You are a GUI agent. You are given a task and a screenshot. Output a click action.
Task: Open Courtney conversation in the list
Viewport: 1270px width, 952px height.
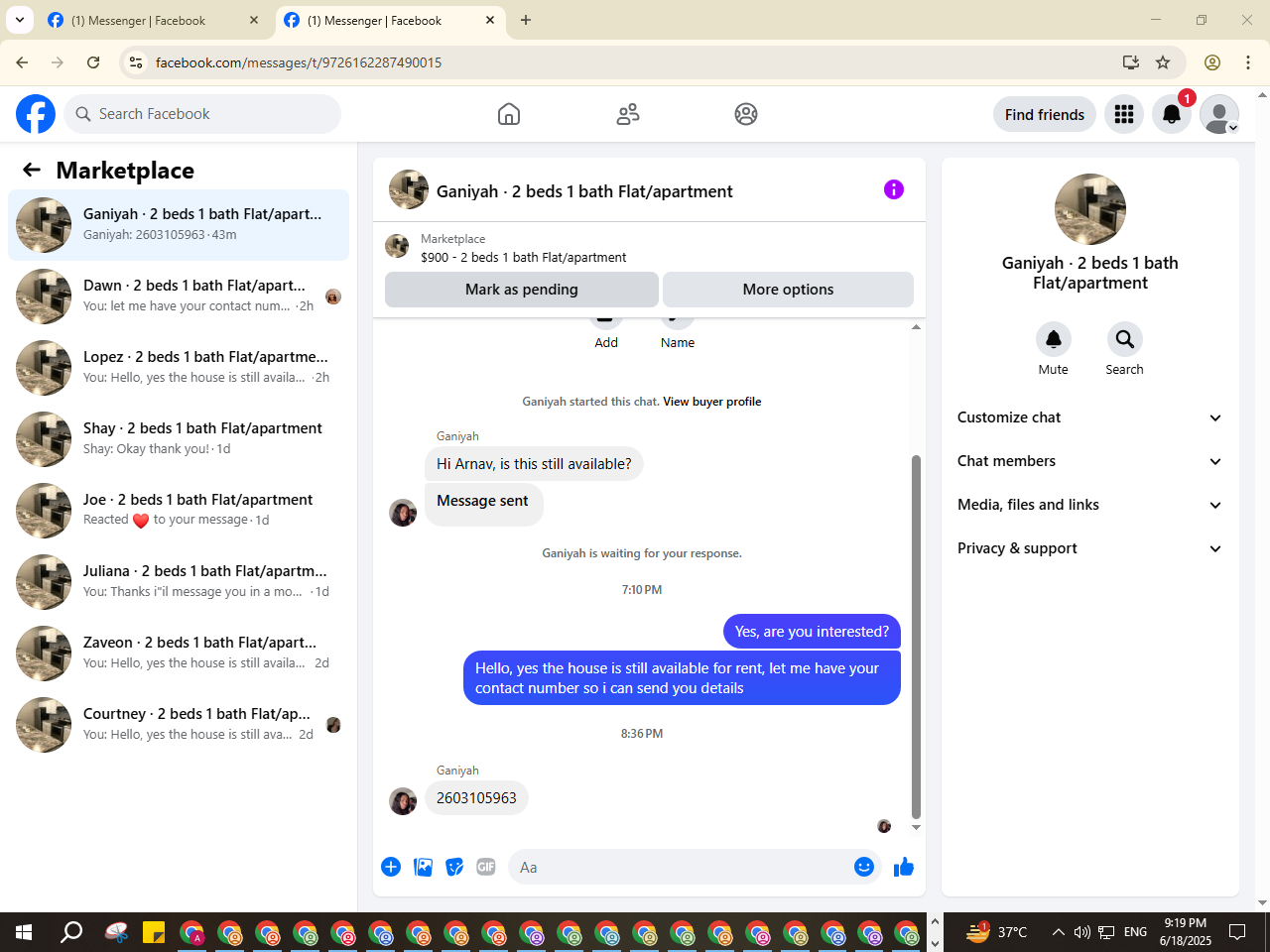coord(179,725)
